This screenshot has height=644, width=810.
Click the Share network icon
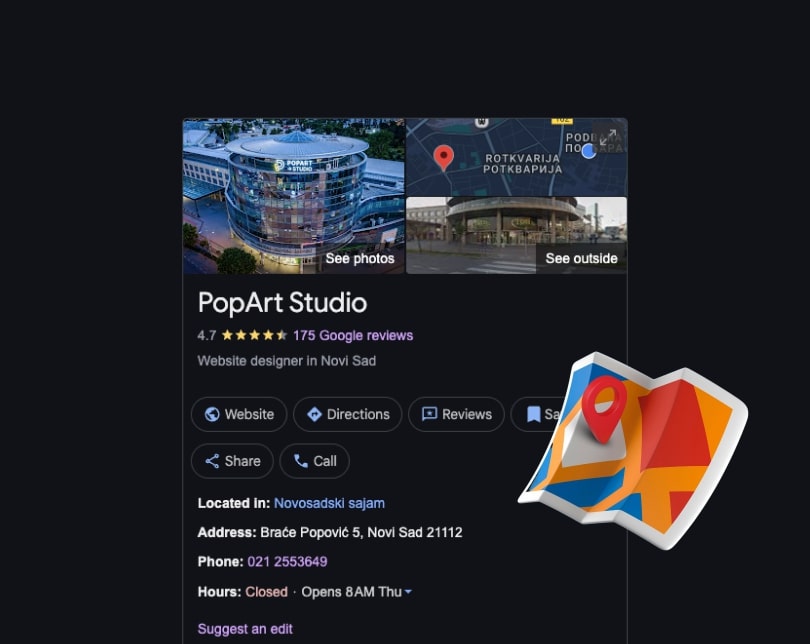click(x=212, y=461)
